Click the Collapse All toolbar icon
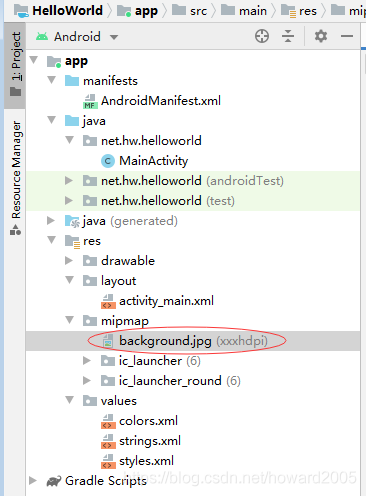This screenshot has height=496, width=366. [288, 36]
